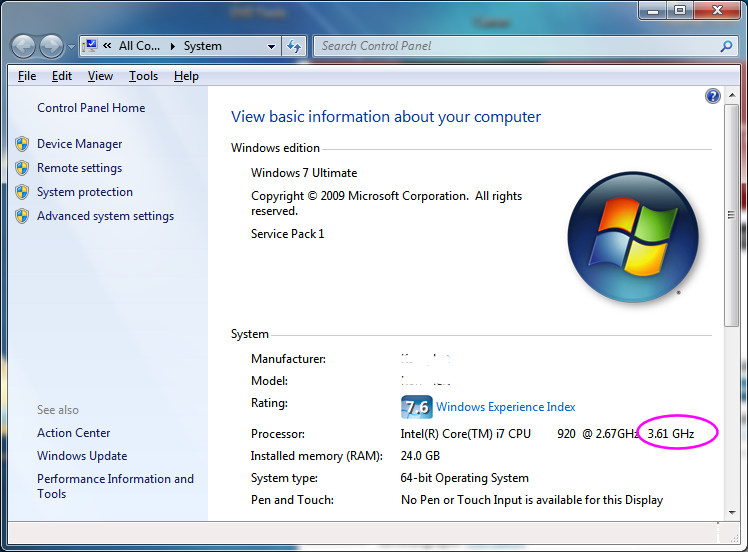Click the shield icon beside Device Manager

(x=22, y=144)
